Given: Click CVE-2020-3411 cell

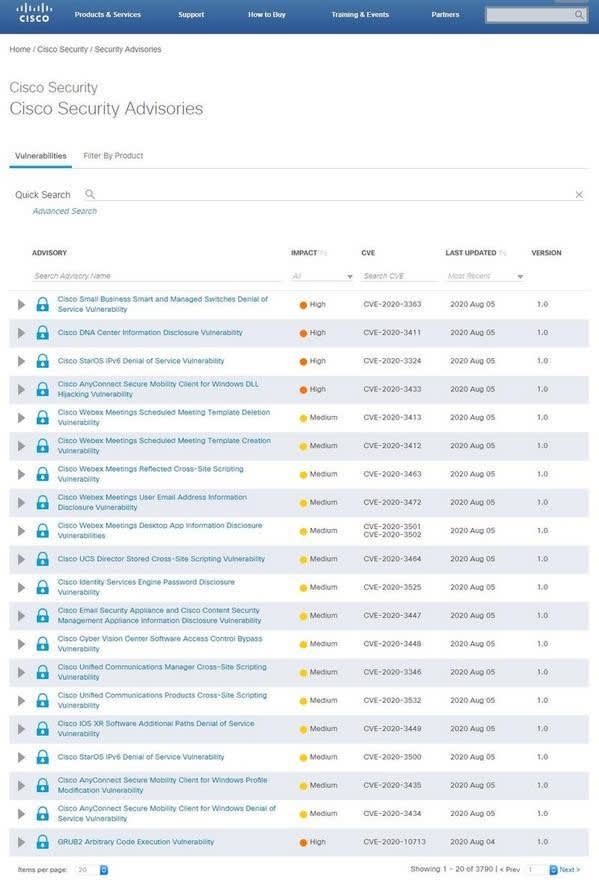Looking at the screenshot, I should (x=392, y=332).
